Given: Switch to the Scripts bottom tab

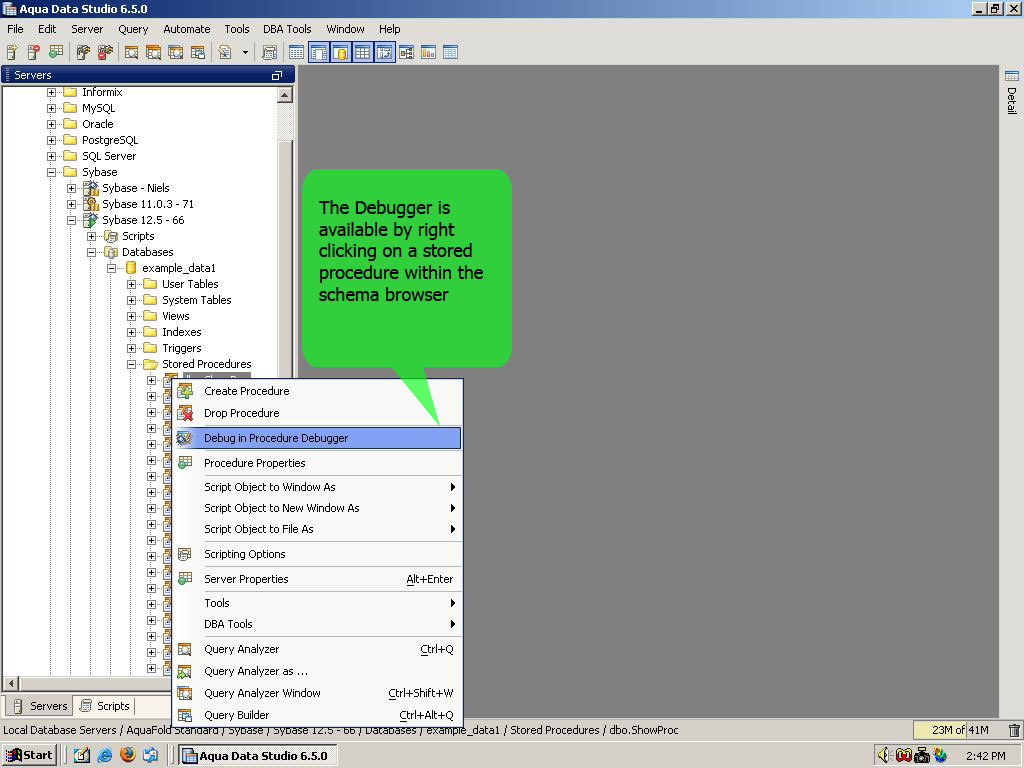Looking at the screenshot, I should [105, 706].
